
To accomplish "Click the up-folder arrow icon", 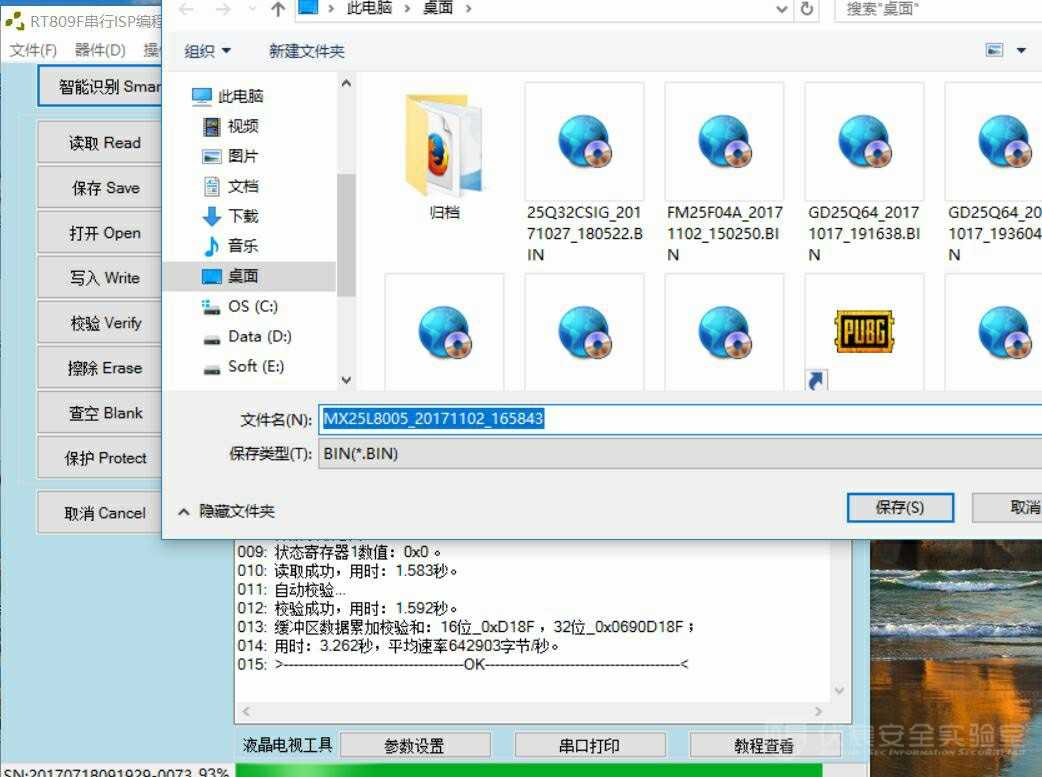I will pos(278,9).
